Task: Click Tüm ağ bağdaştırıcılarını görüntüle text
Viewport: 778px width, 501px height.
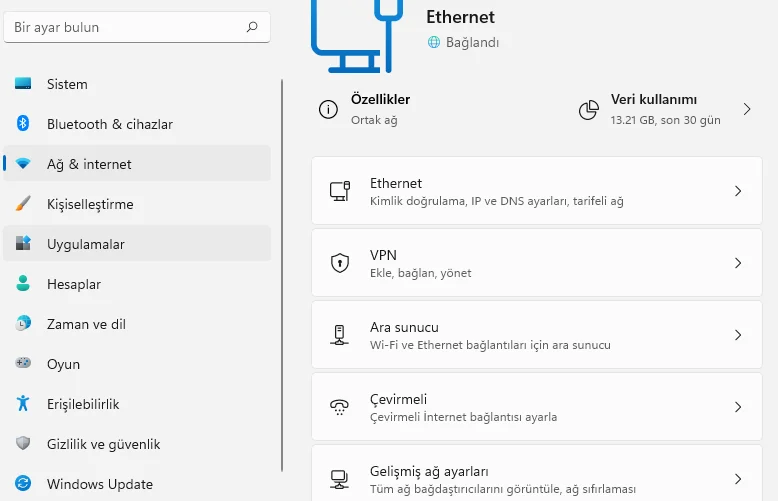Action: (503, 489)
